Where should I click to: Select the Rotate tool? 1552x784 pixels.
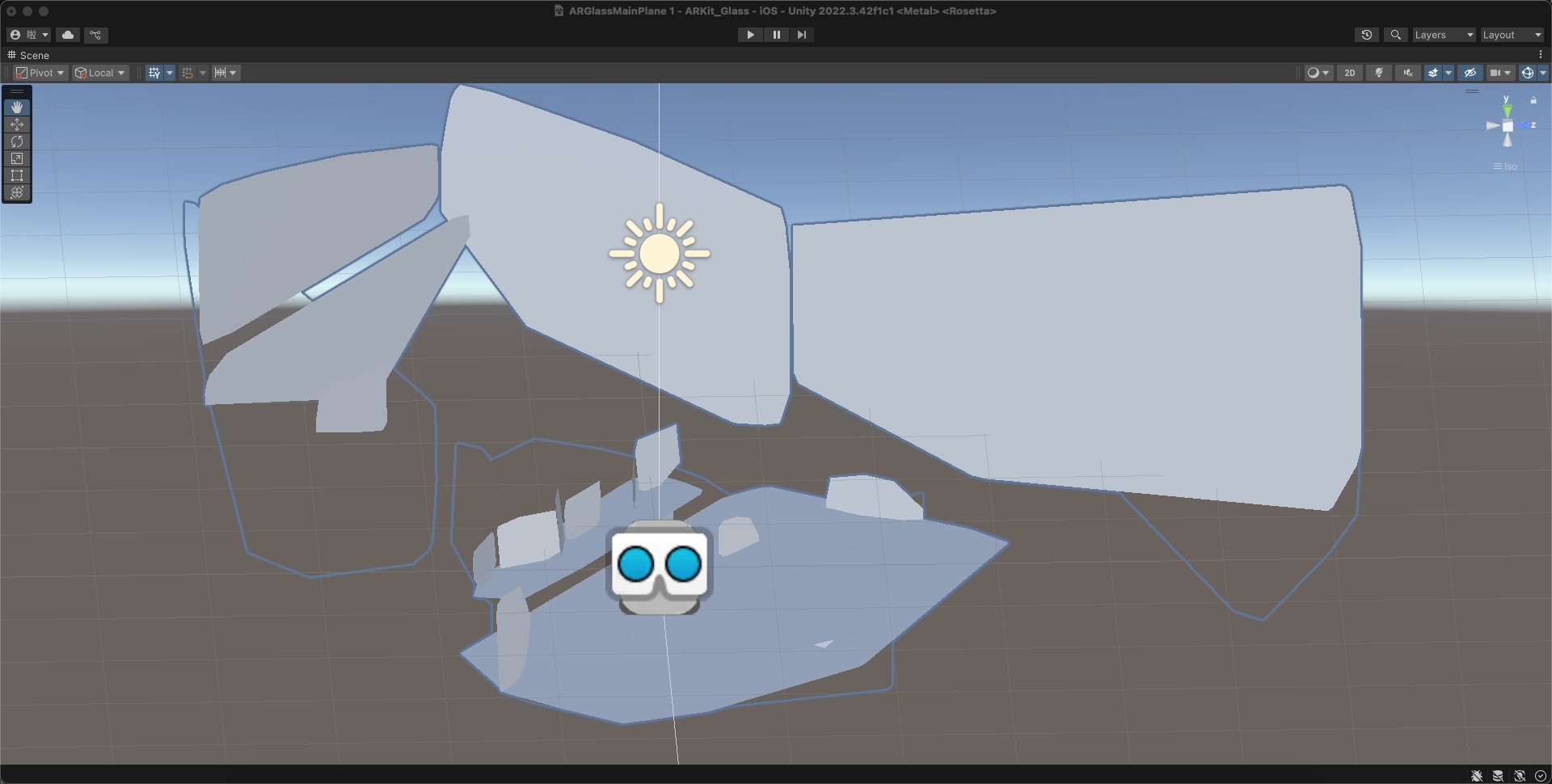[17, 141]
